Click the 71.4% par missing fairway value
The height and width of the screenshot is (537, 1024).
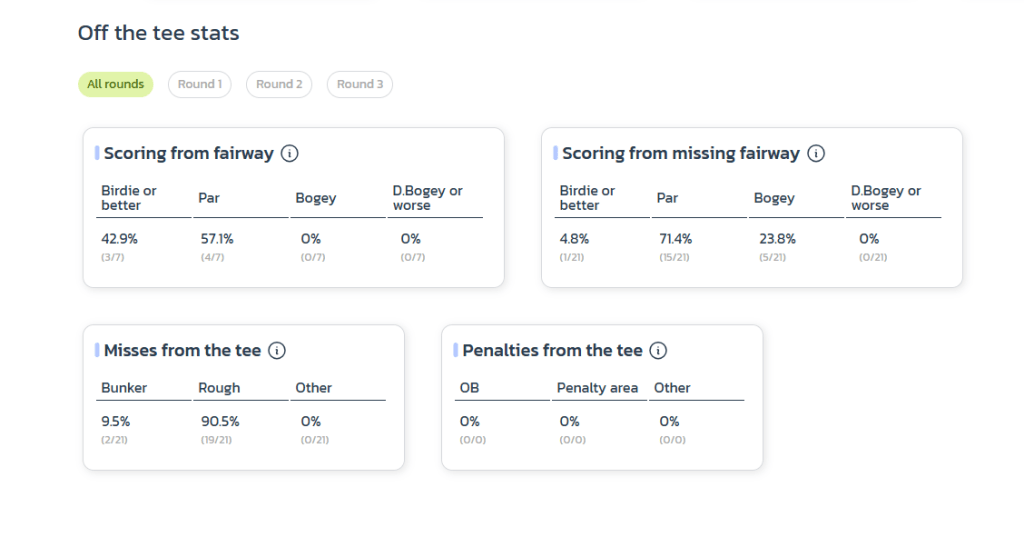674,239
